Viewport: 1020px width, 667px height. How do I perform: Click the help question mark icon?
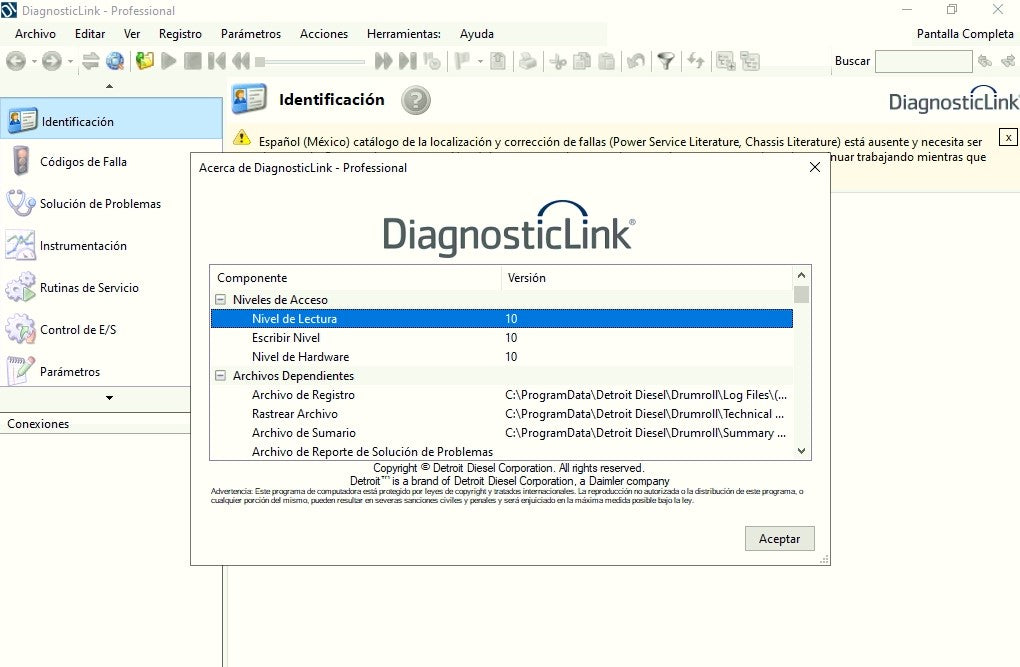click(x=416, y=100)
